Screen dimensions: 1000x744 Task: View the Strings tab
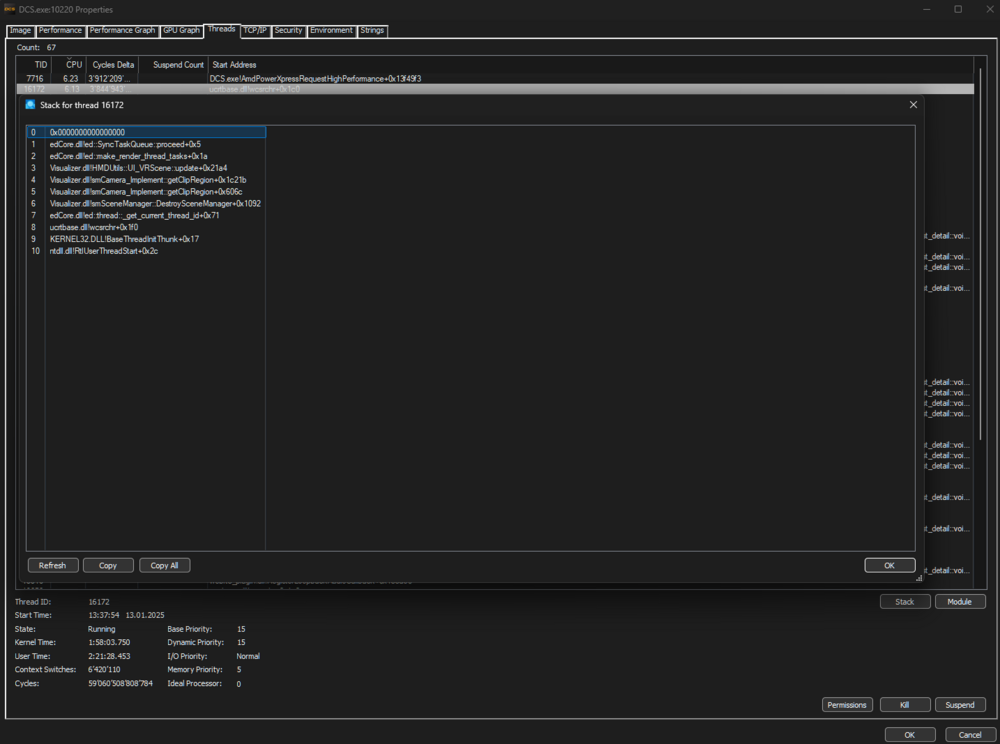point(372,30)
